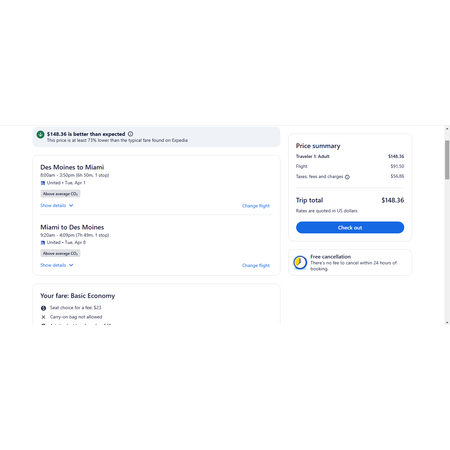The height and width of the screenshot is (450, 450).
Task: Change the Des Moines to Miami flight
Action: point(256,206)
